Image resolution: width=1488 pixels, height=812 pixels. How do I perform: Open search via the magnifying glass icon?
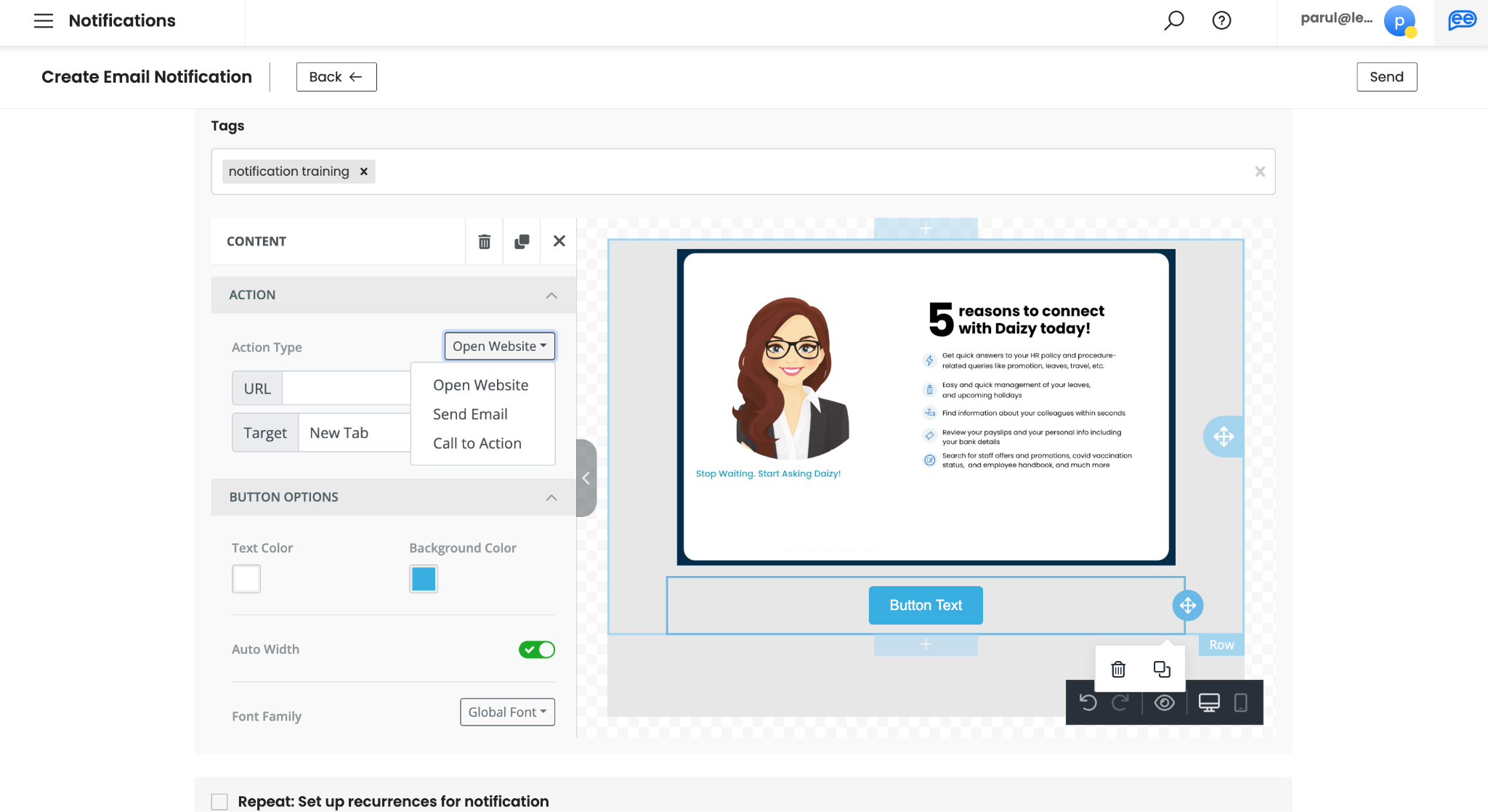pos(1174,20)
